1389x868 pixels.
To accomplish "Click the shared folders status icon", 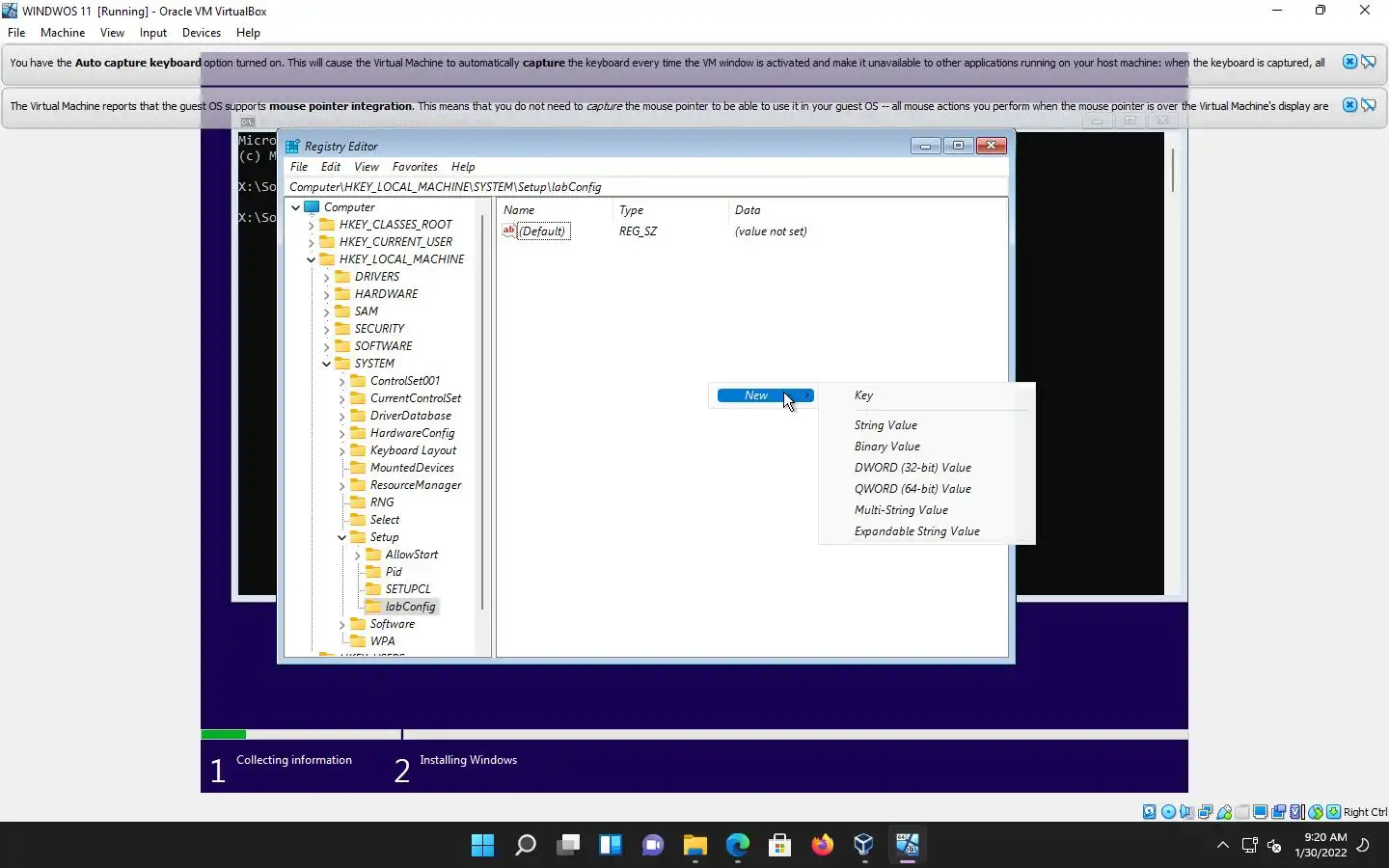I will [x=1241, y=812].
